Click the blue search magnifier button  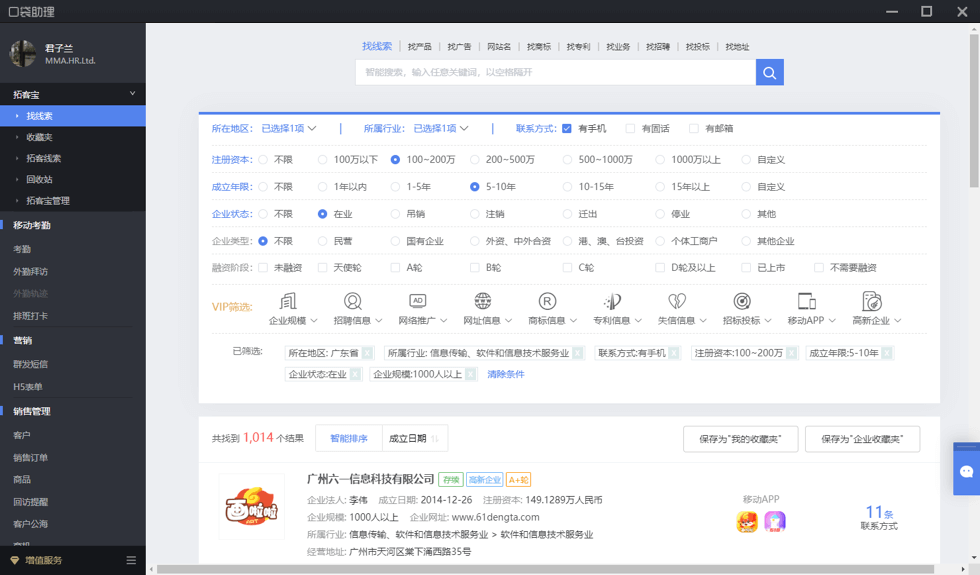pos(769,72)
